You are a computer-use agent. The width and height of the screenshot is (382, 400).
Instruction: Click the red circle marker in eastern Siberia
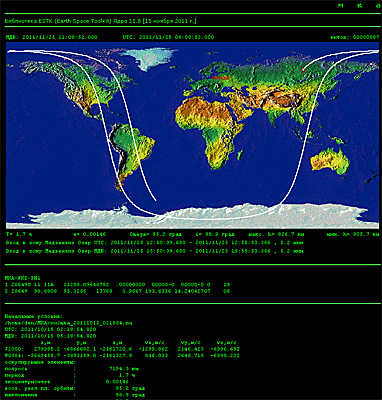coord(303,70)
